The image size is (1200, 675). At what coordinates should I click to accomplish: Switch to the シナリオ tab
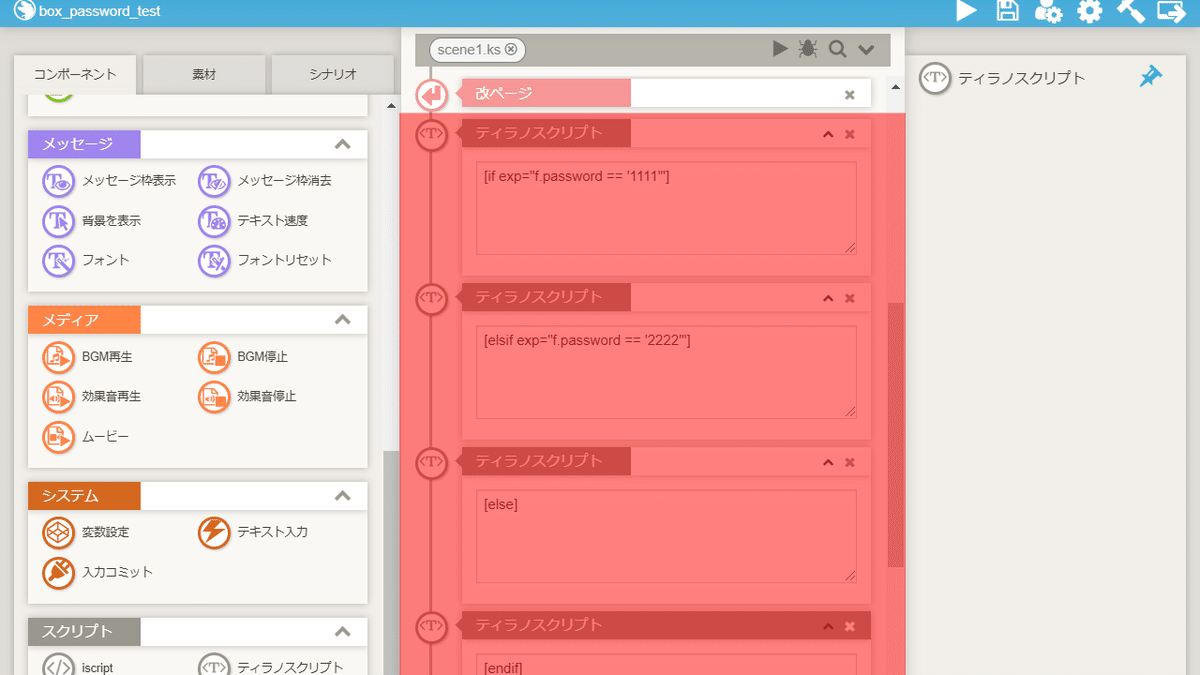tap(333, 74)
